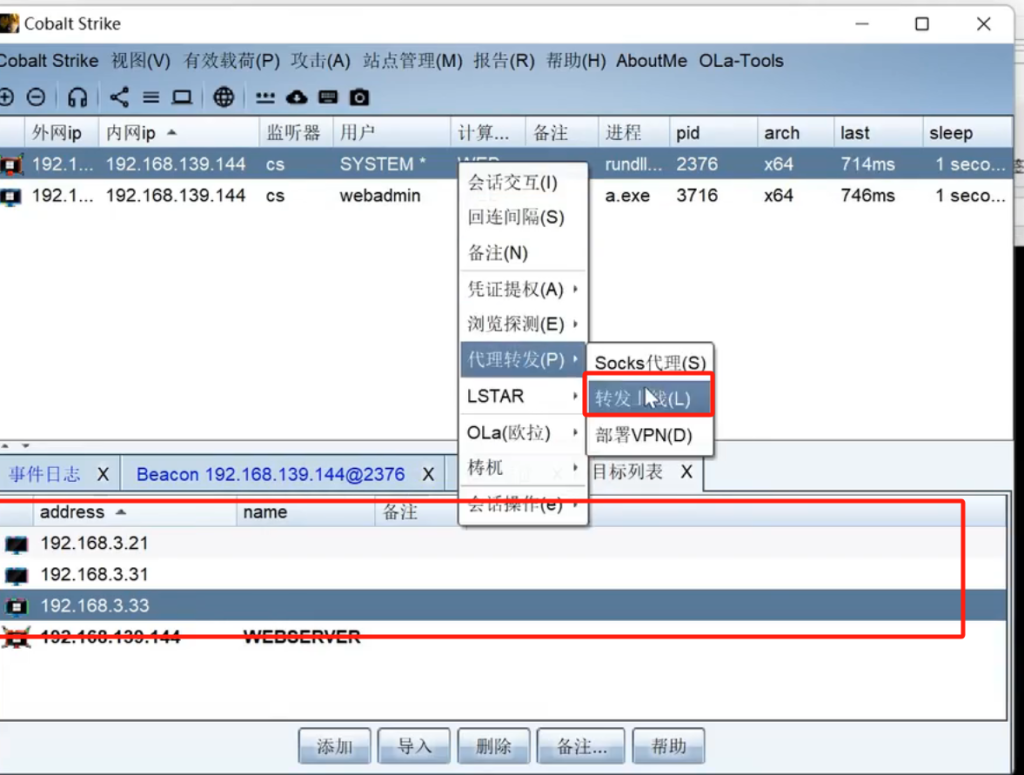This screenshot has height=775, width=1024.
Task: Open the 站点管理(M) menu
Action: click(412, 61)
